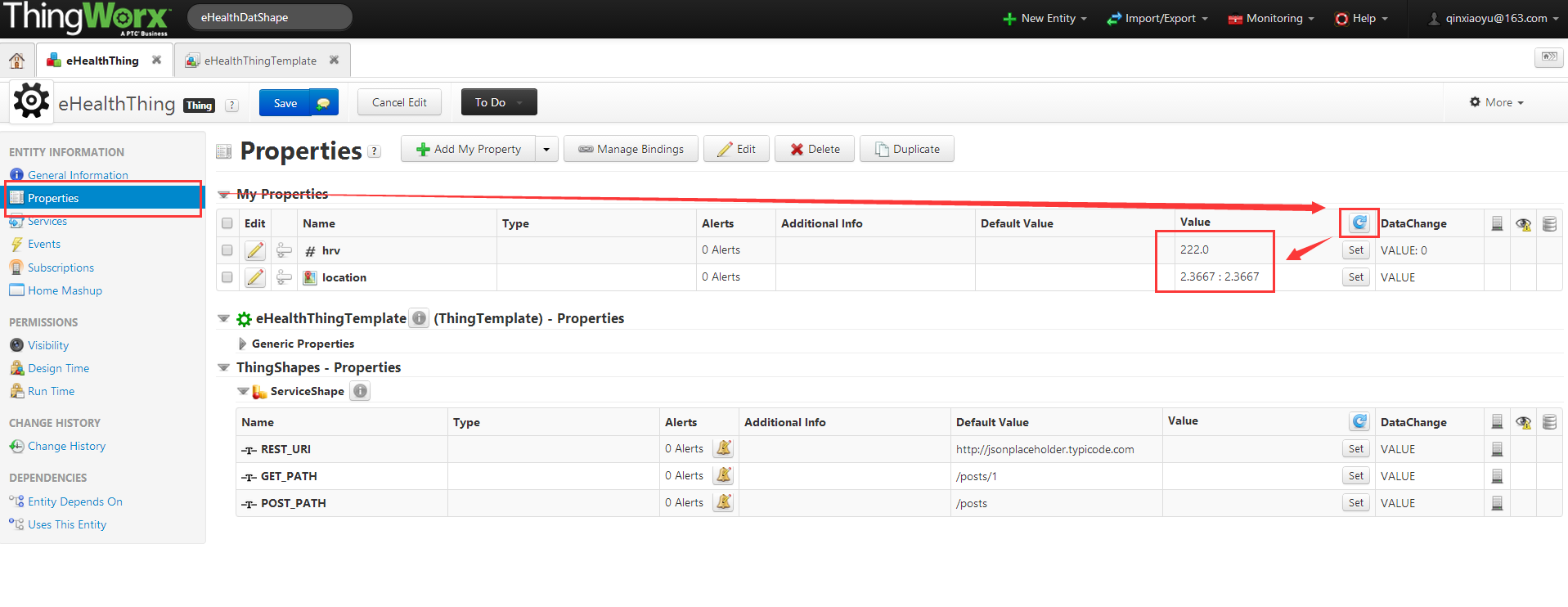Switch to the eHealthThingTemplate tab
This screenshot has height=607, width=1568.
pyautogui.click(x=260, y=61)
